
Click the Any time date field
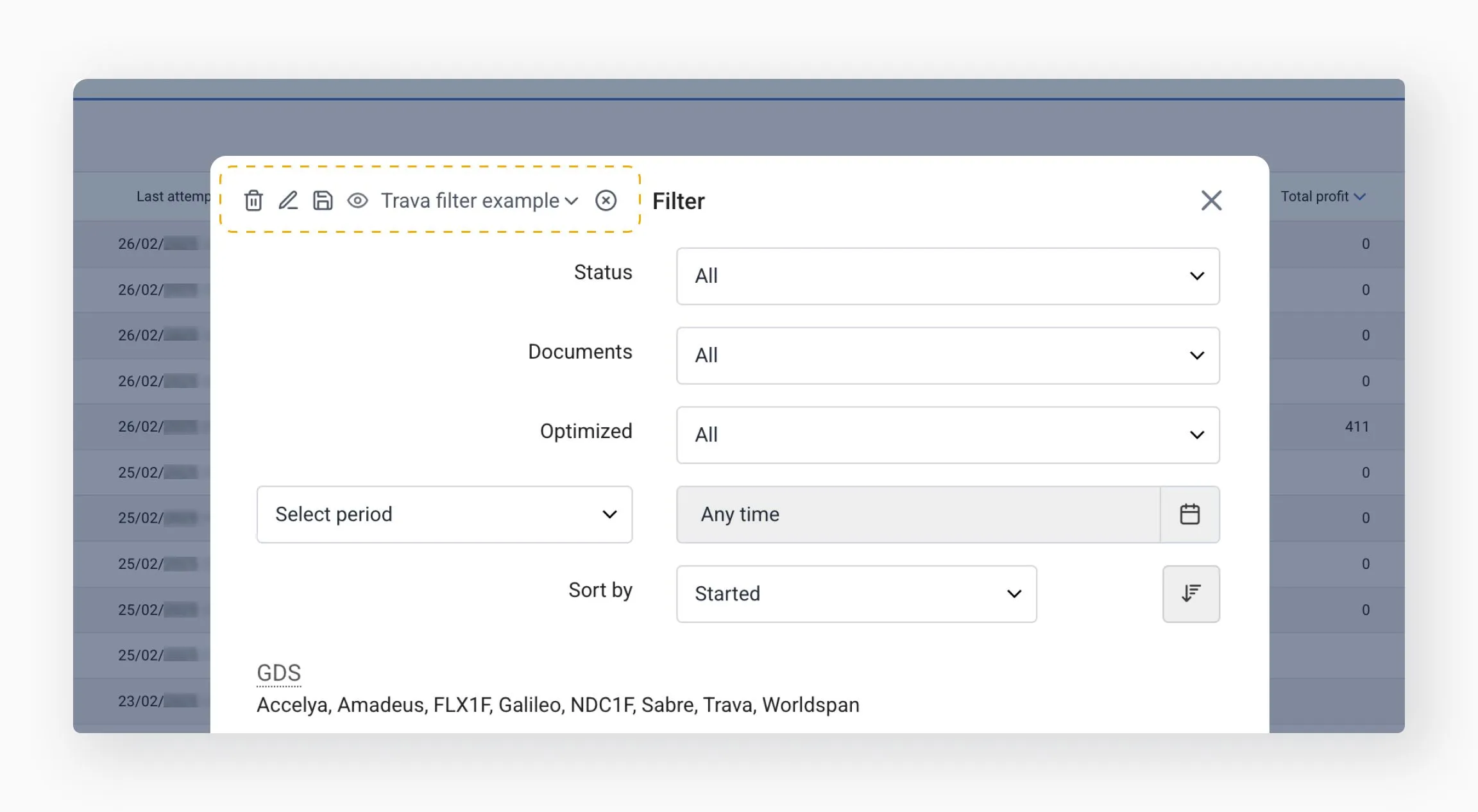click(917, 514)
